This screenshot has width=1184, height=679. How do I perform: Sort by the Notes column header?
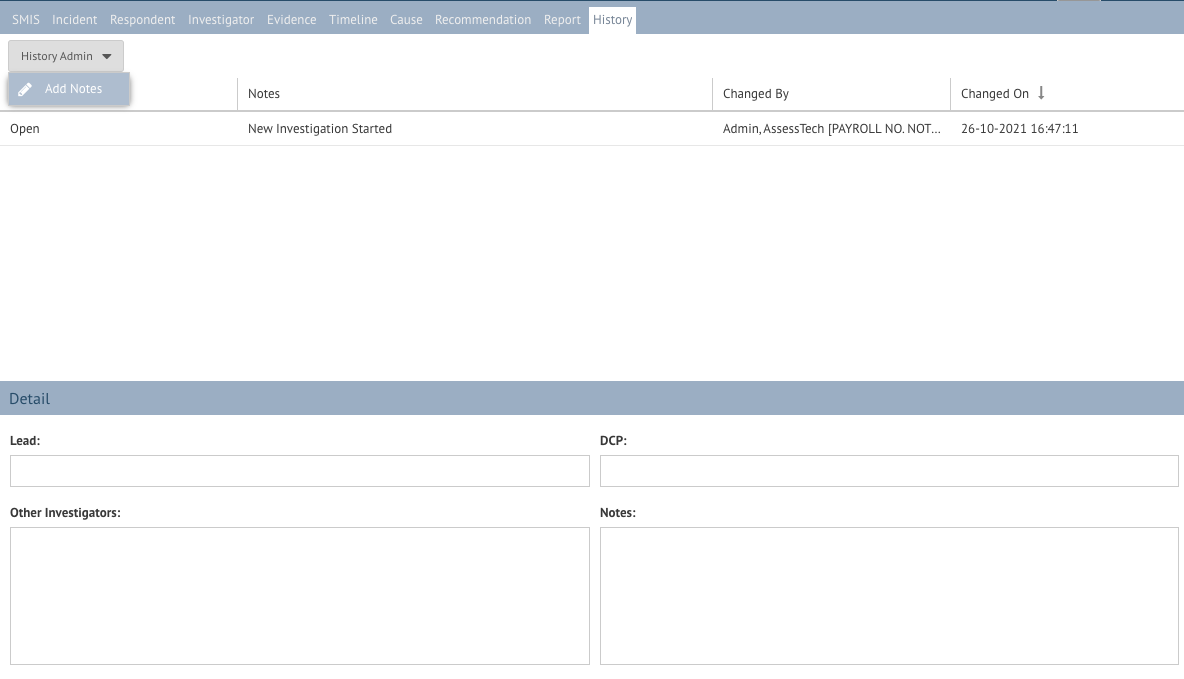475,94
